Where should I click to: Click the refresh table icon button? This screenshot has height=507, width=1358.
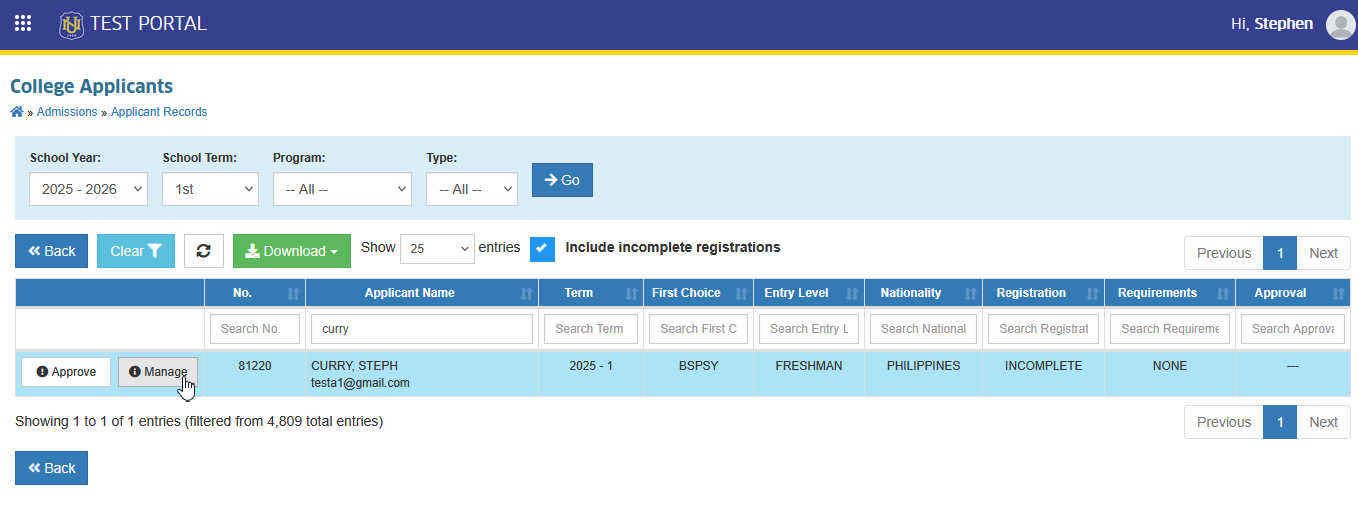(x=204, y=251)
